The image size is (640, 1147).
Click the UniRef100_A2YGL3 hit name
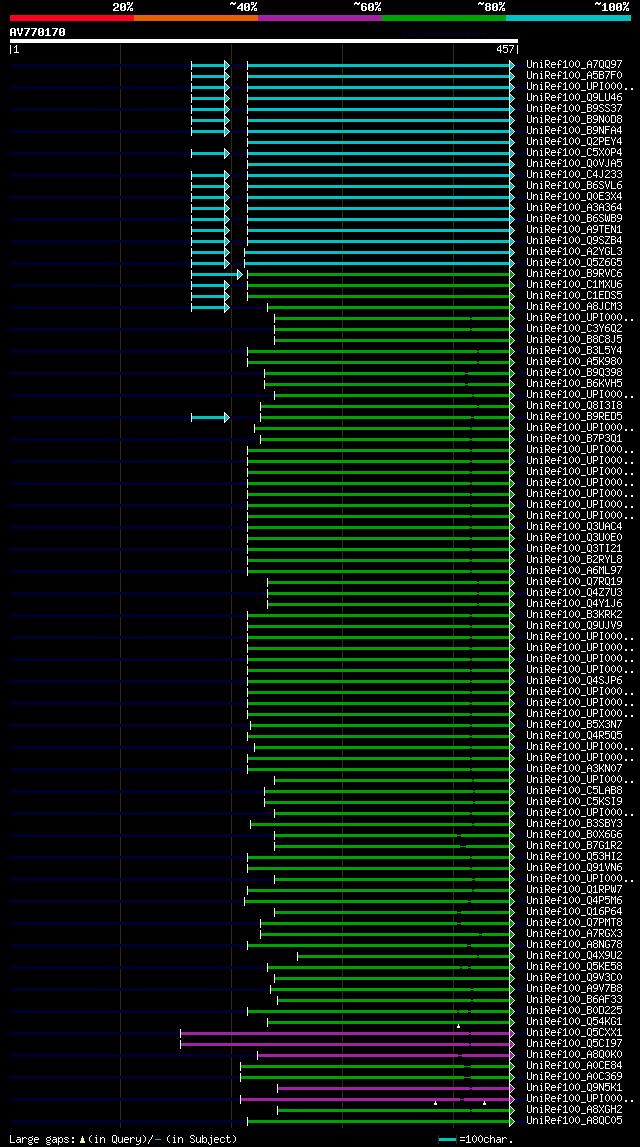(x=574, y=252)
